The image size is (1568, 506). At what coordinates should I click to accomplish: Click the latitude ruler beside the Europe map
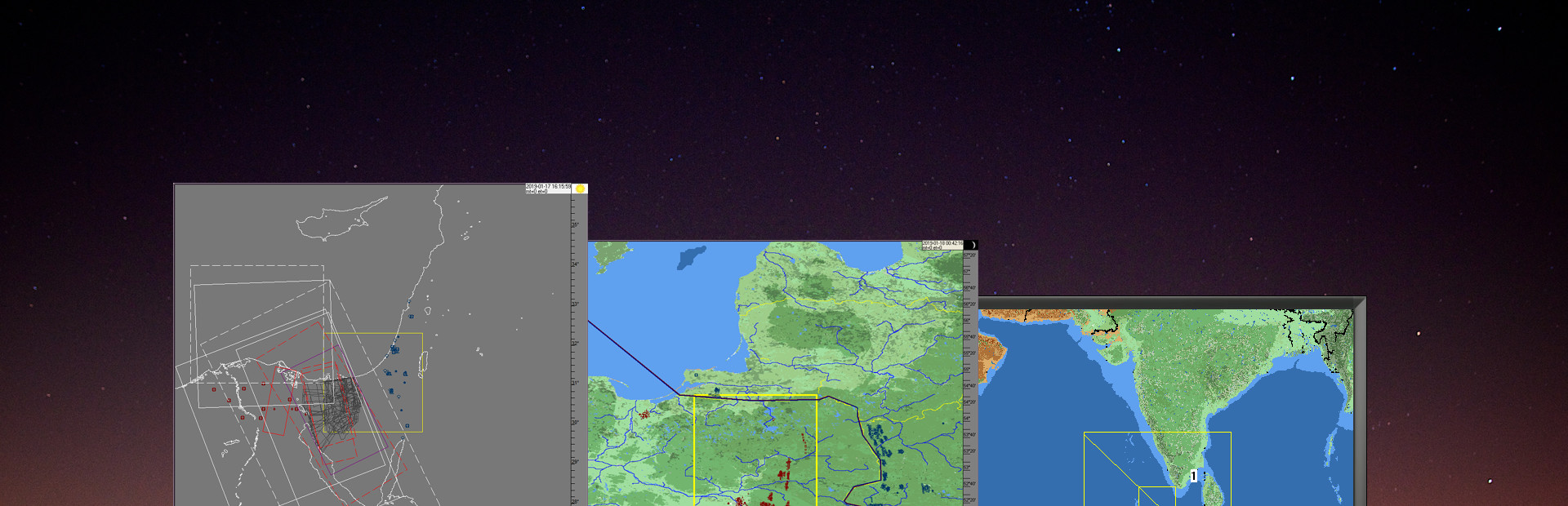tap(969, 375)
